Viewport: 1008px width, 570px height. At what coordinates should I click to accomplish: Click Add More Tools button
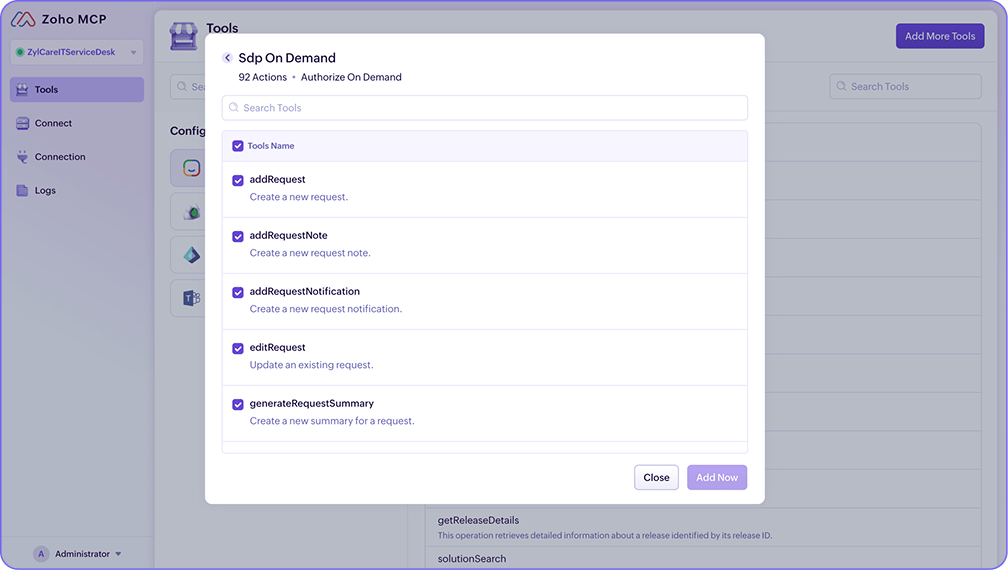pos(940,36)
